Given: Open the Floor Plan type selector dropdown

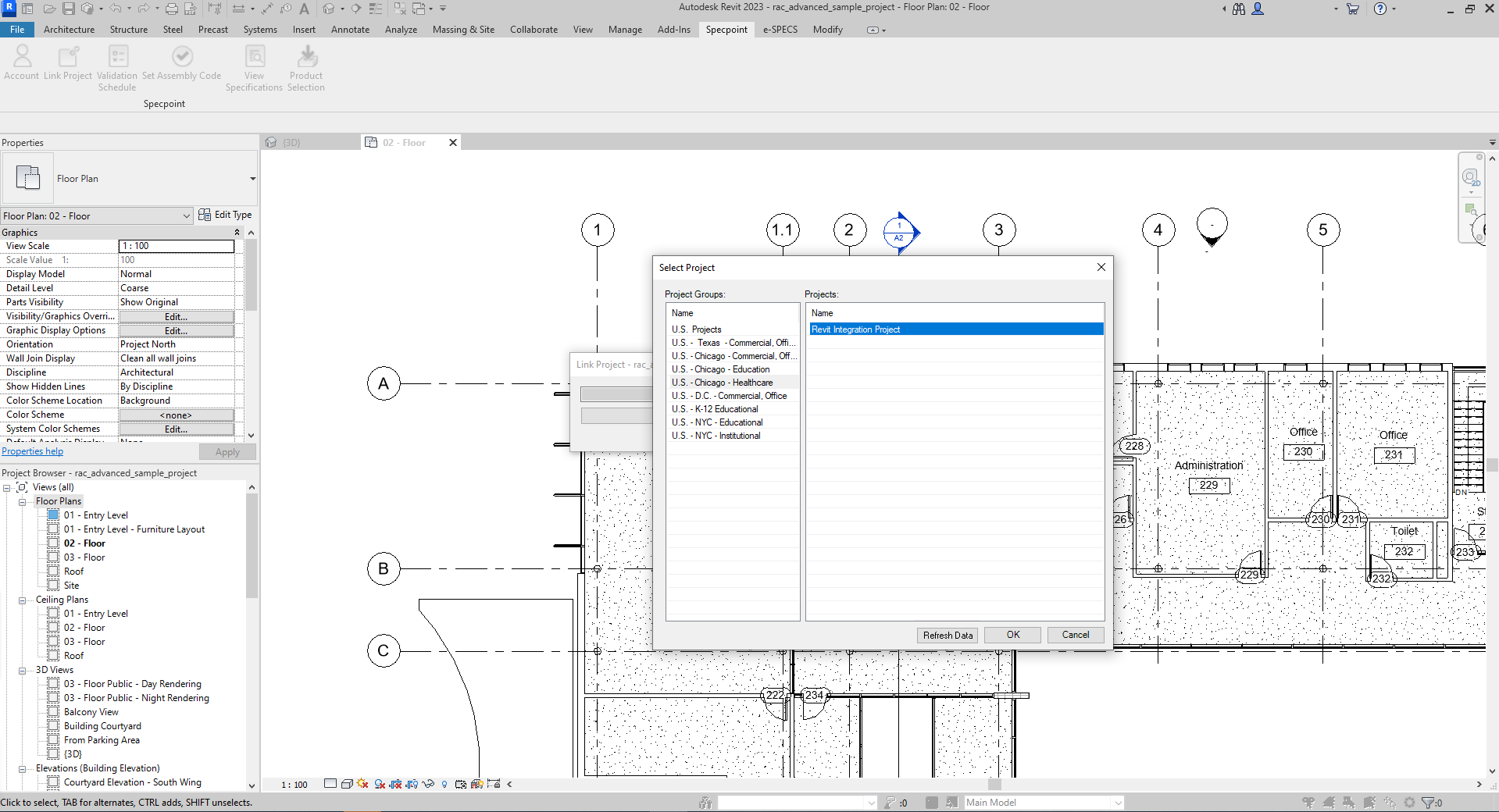Looking at the screenshot, I should pos(252,179).
